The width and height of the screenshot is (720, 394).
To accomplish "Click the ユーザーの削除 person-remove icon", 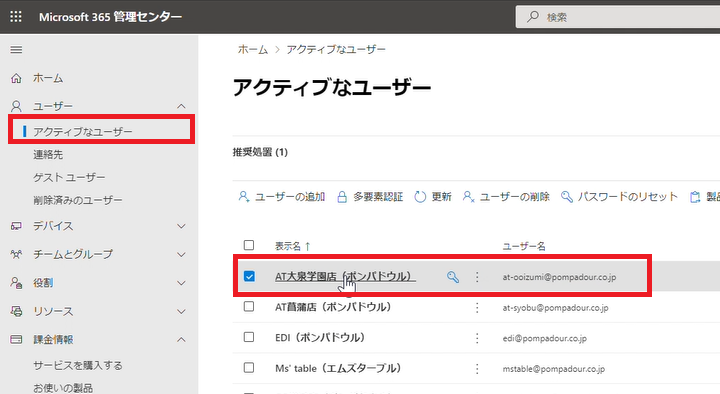I will pos(468,197).
